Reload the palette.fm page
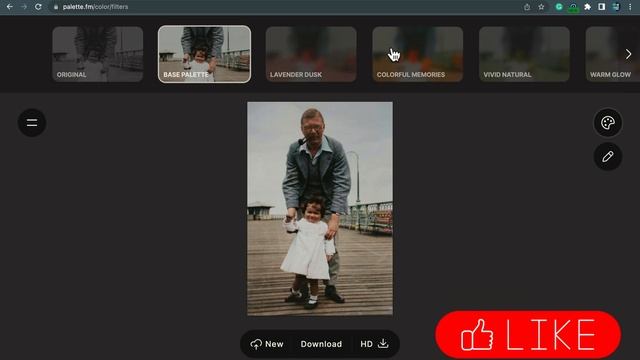The height and width of the screenshot is (360, 640). [38, 7]
